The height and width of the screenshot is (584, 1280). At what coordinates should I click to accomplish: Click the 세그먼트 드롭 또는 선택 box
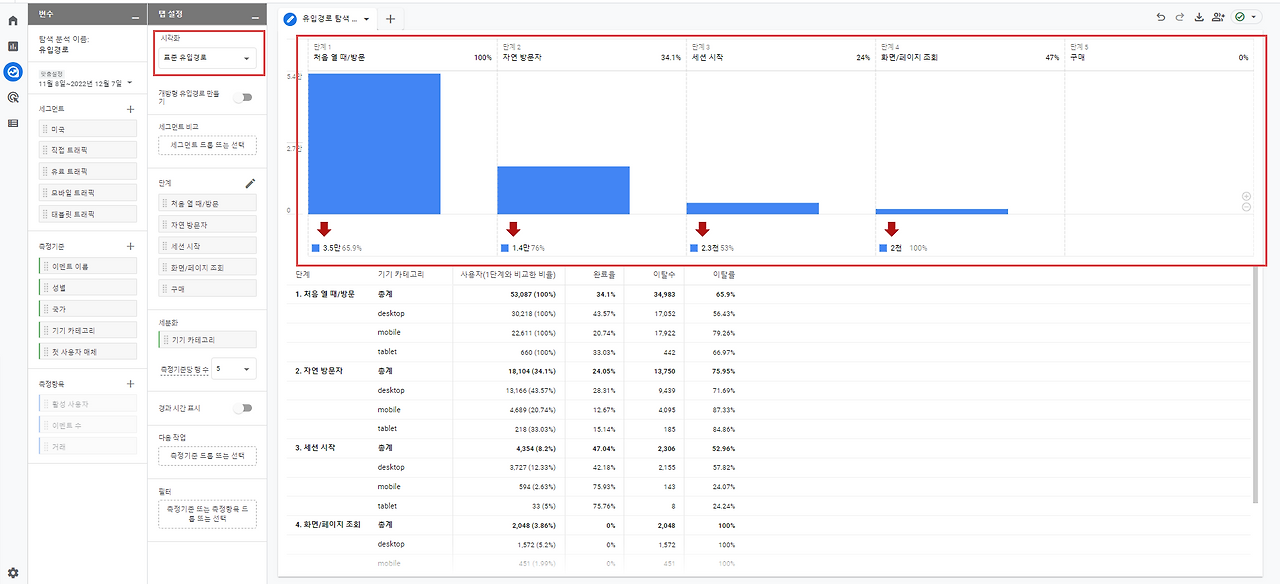(207, 146)
